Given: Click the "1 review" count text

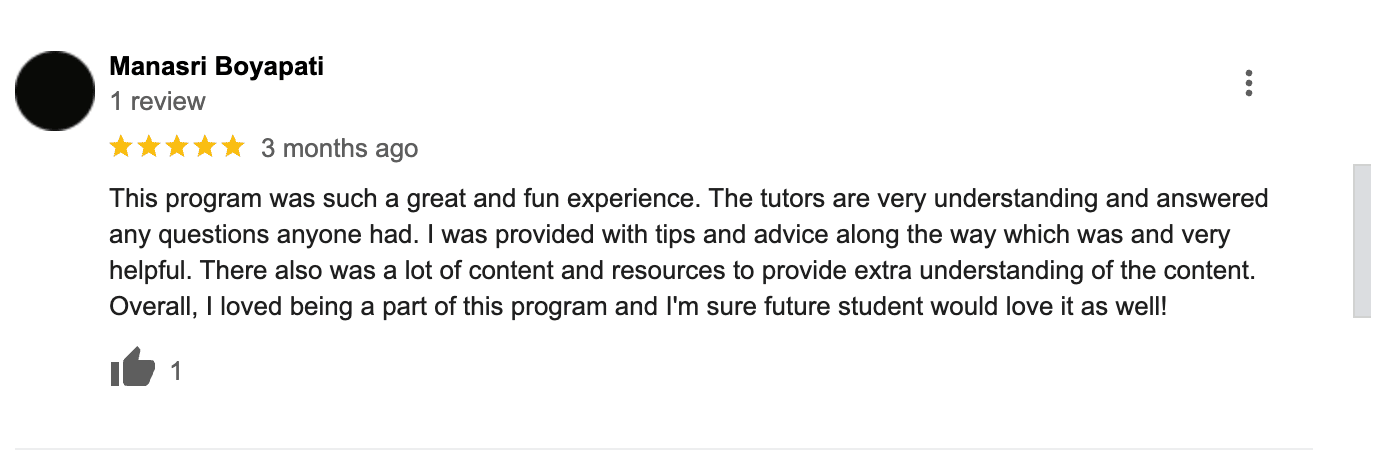Looking at the screenshot, I should [x=157, y=101].
